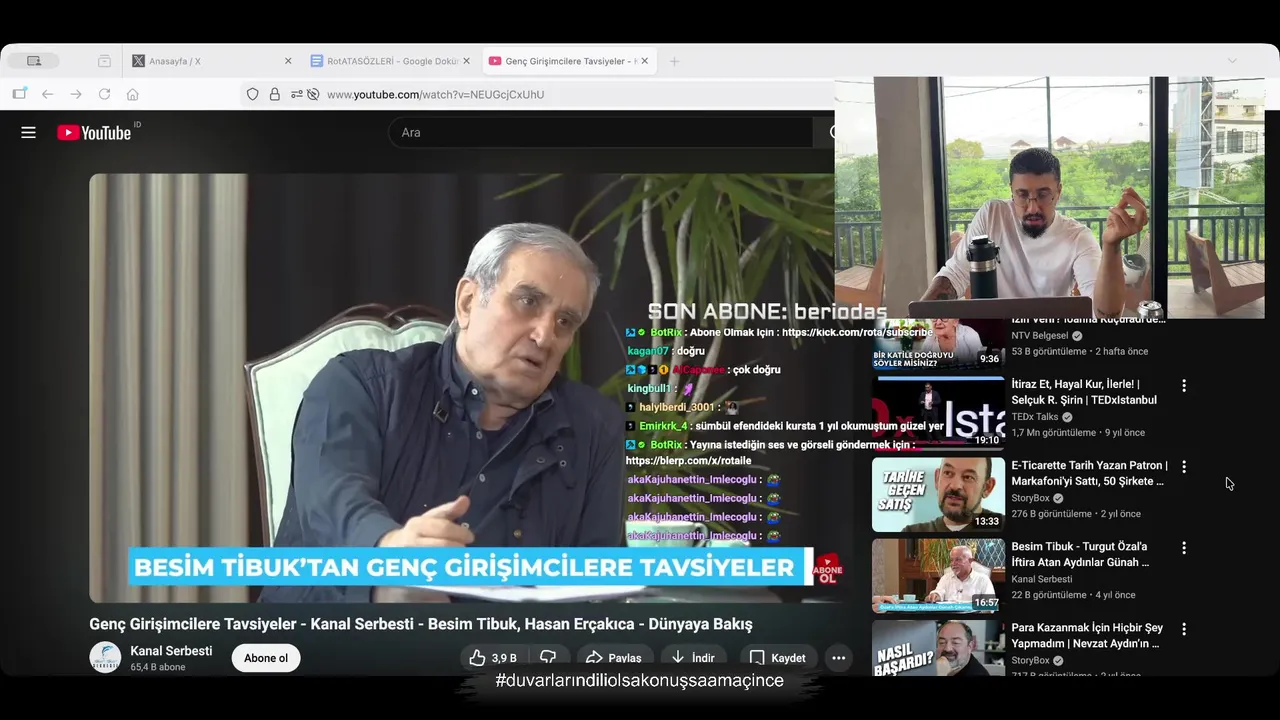The height and width of the screenshot is (720, 1280).
Task: Dislike the video with thumbs down
Action: (x=548, y=658)
